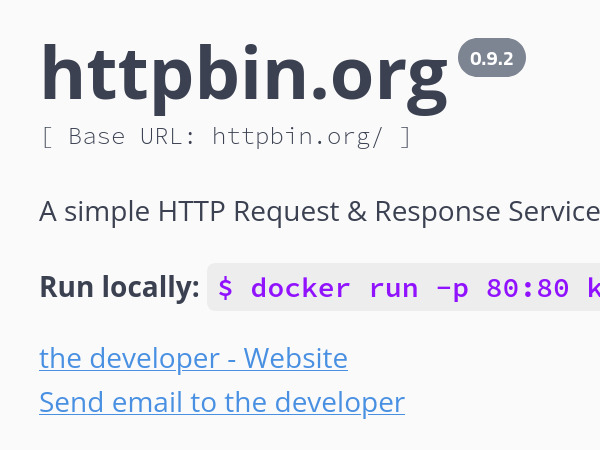The width and height of the screenshot is (600, 450).
Task: Click the httpbin.org page title
Action: (x=244, y=79)
